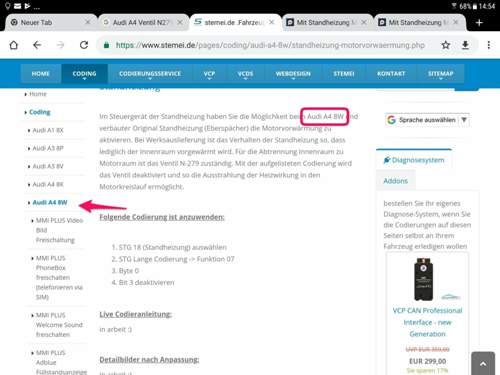Open the browser downloads icon
Screen dimensions: 500x375
(x=465, y=45)
